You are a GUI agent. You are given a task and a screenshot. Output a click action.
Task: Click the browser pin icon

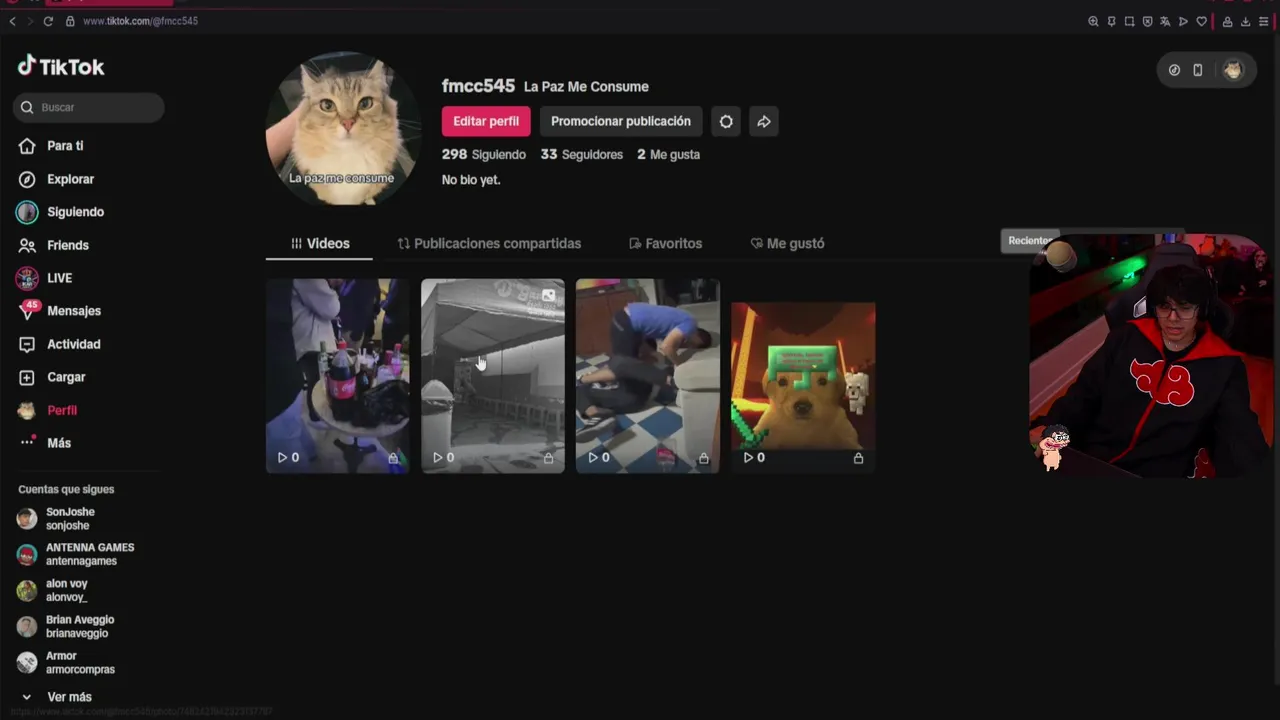1111,21
